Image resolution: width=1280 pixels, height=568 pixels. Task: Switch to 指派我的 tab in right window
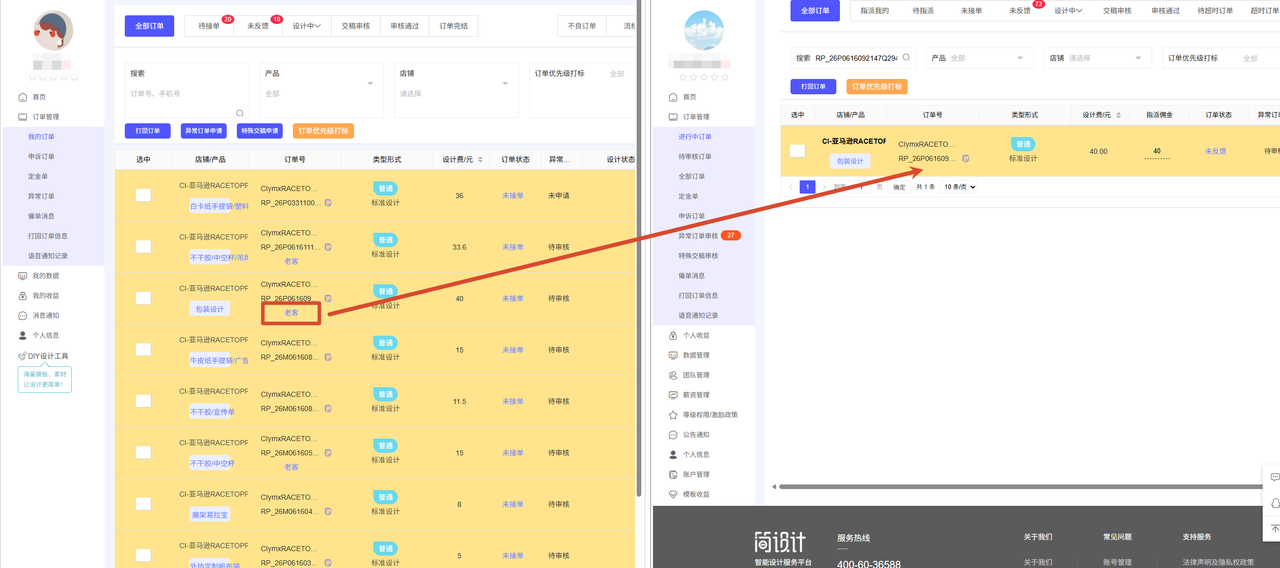tap(874, 10)
